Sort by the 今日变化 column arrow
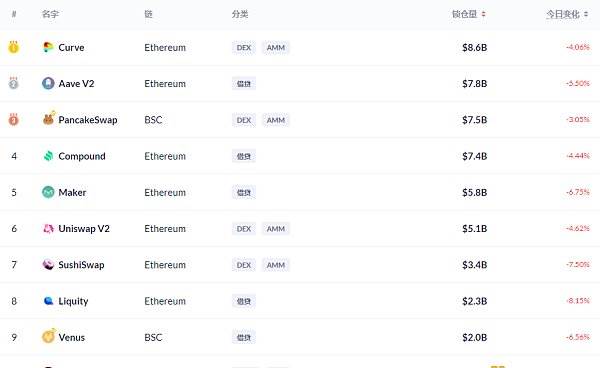The height and width of the screenshot is (368, 600). [586, 14]
